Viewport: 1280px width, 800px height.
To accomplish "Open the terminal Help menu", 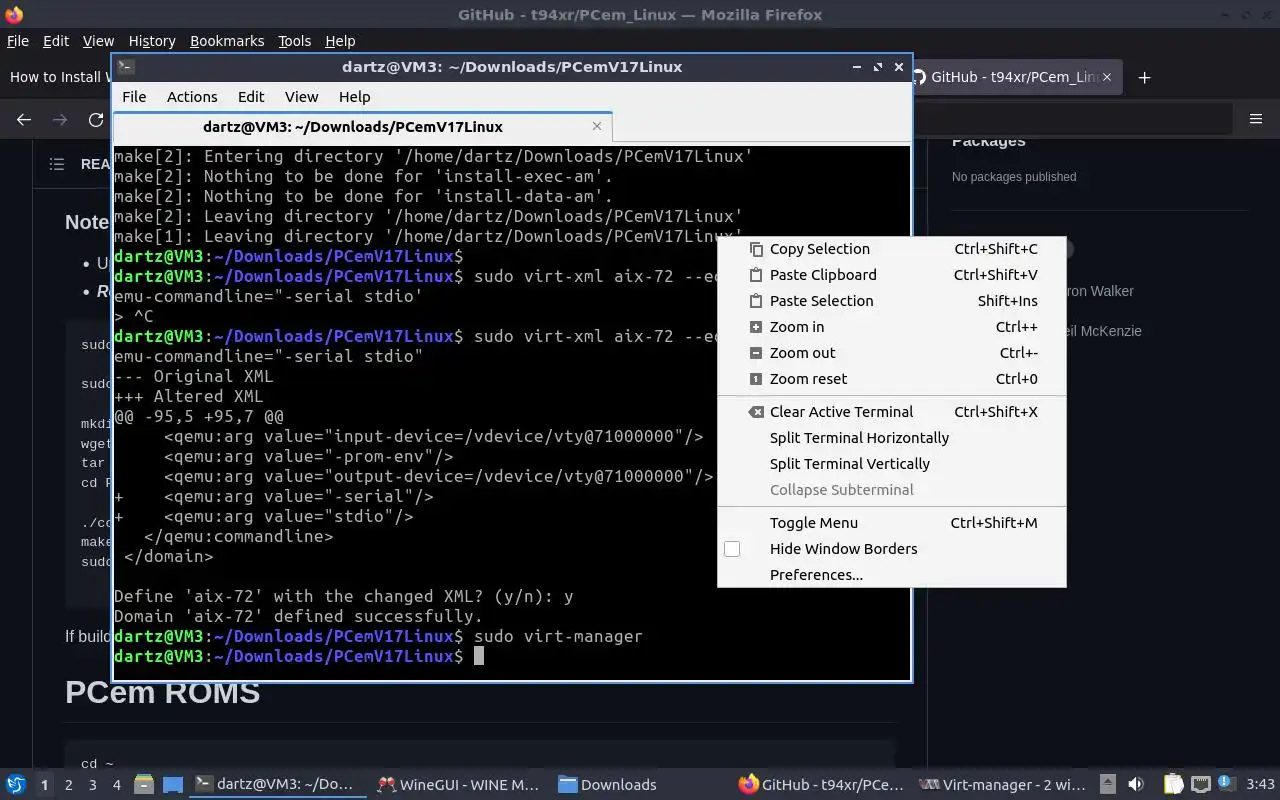I will pyautogui.click(x=355, y=97).
